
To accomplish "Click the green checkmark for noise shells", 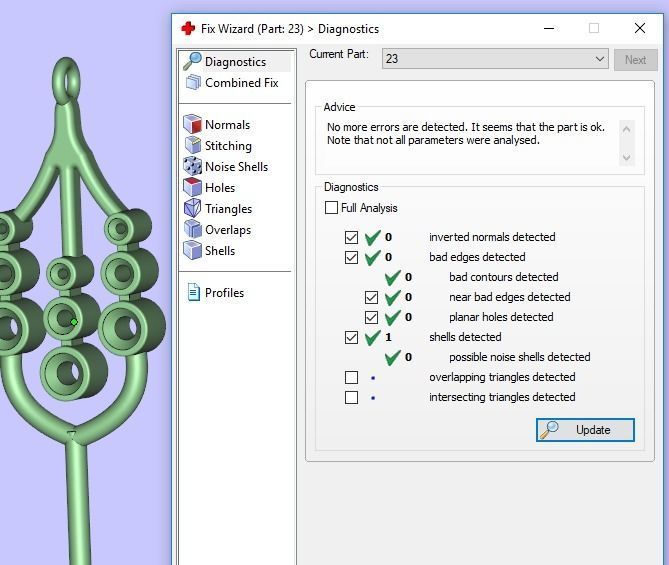I will (393, 357).
